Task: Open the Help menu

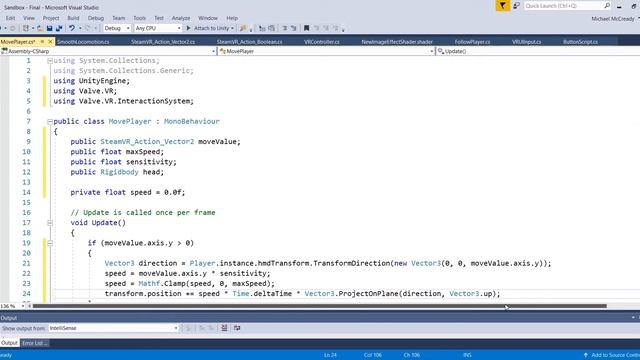Action: coord(232,18)
